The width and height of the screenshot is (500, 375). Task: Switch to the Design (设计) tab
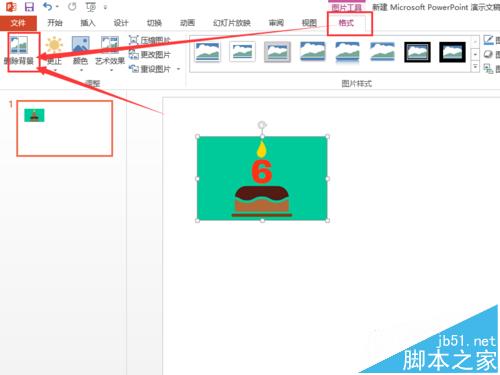[121, 23]
